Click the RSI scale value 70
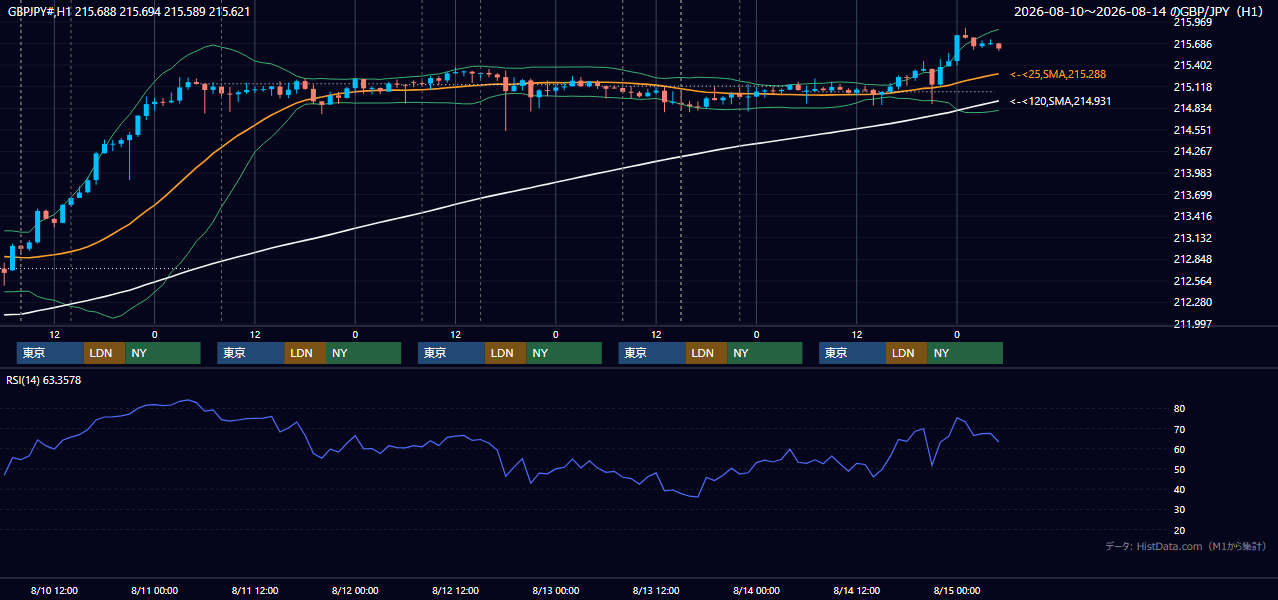Image resolution: width=1278 pixels, height=600 pixels. click(1180, 429)
